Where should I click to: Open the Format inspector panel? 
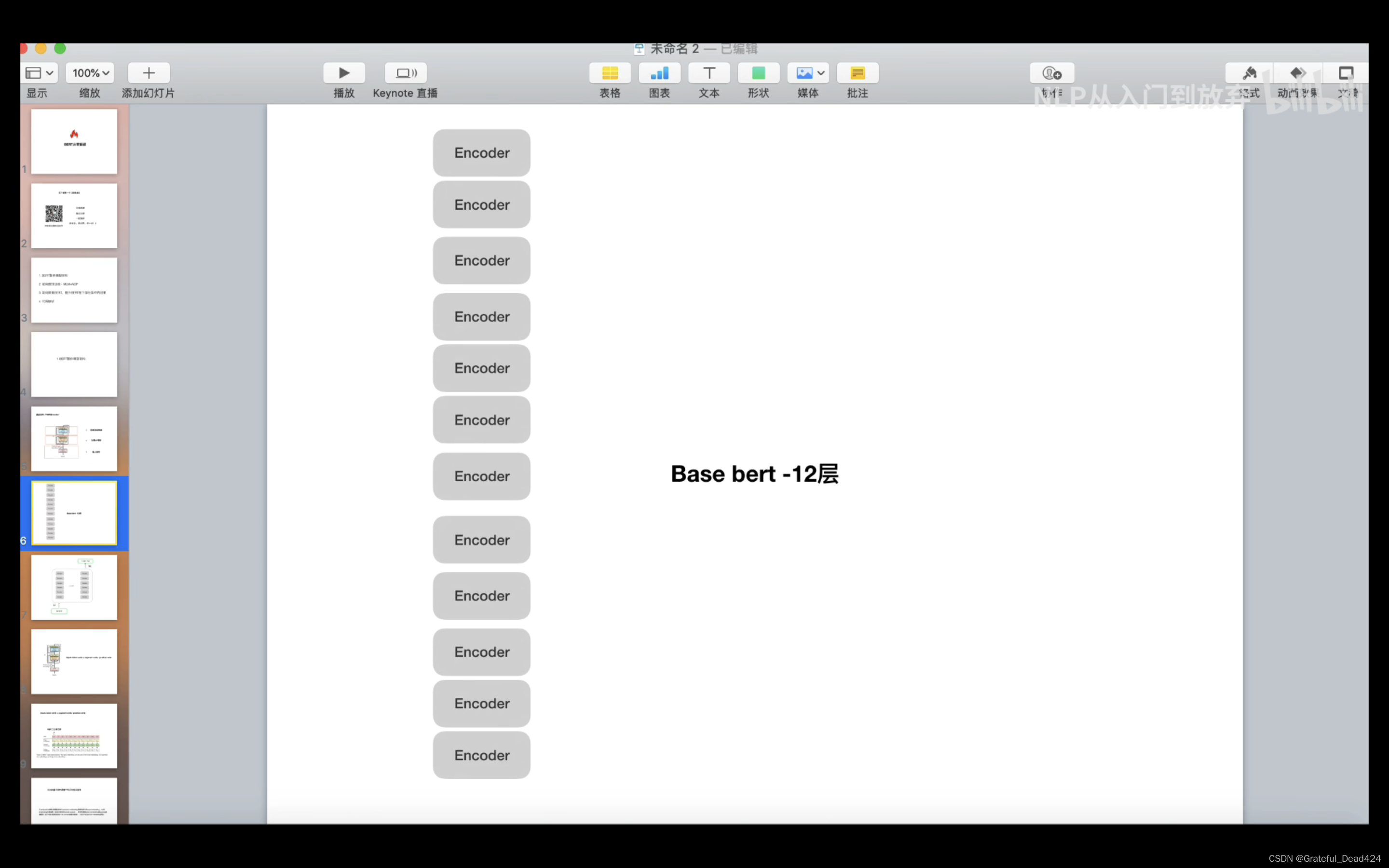(x=1249, y=73)
